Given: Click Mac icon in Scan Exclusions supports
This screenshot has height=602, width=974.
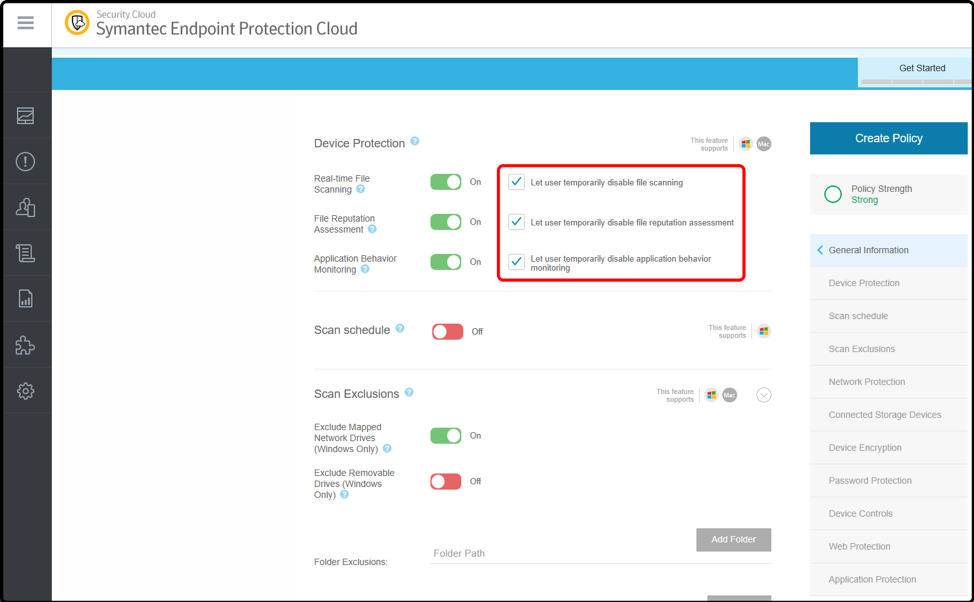Looking at the screenshot, I should tap(729, 395).
